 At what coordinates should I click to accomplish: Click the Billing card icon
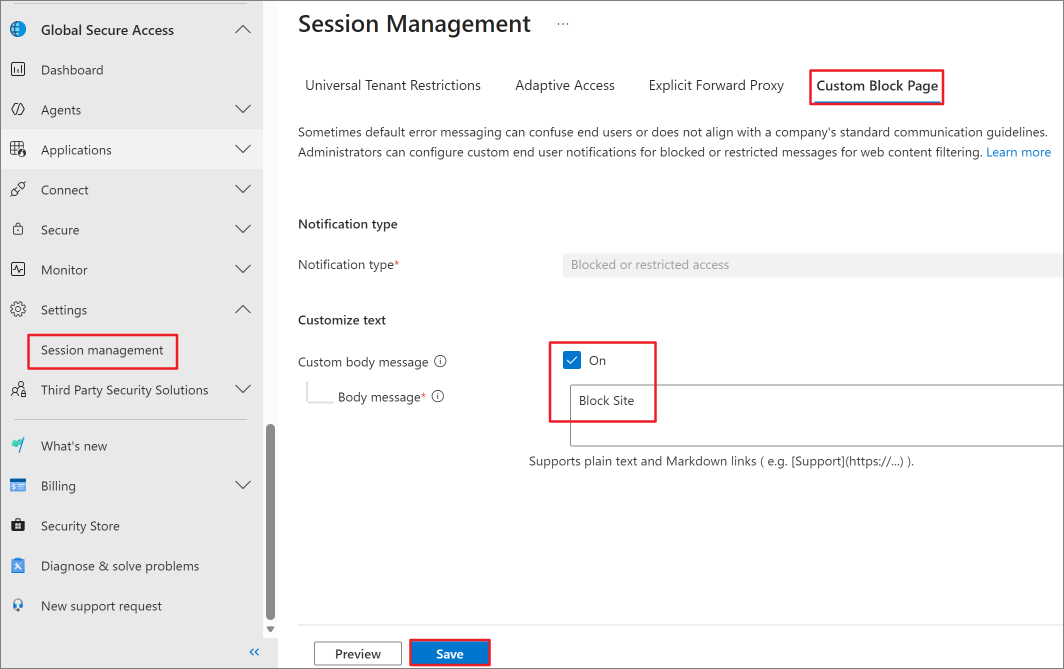coord(18,485)
